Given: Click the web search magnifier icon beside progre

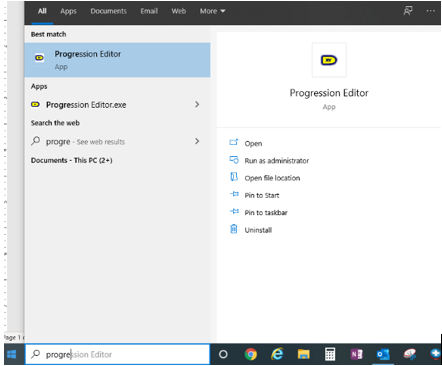Looking at the screenshot, I should point(36,141).
